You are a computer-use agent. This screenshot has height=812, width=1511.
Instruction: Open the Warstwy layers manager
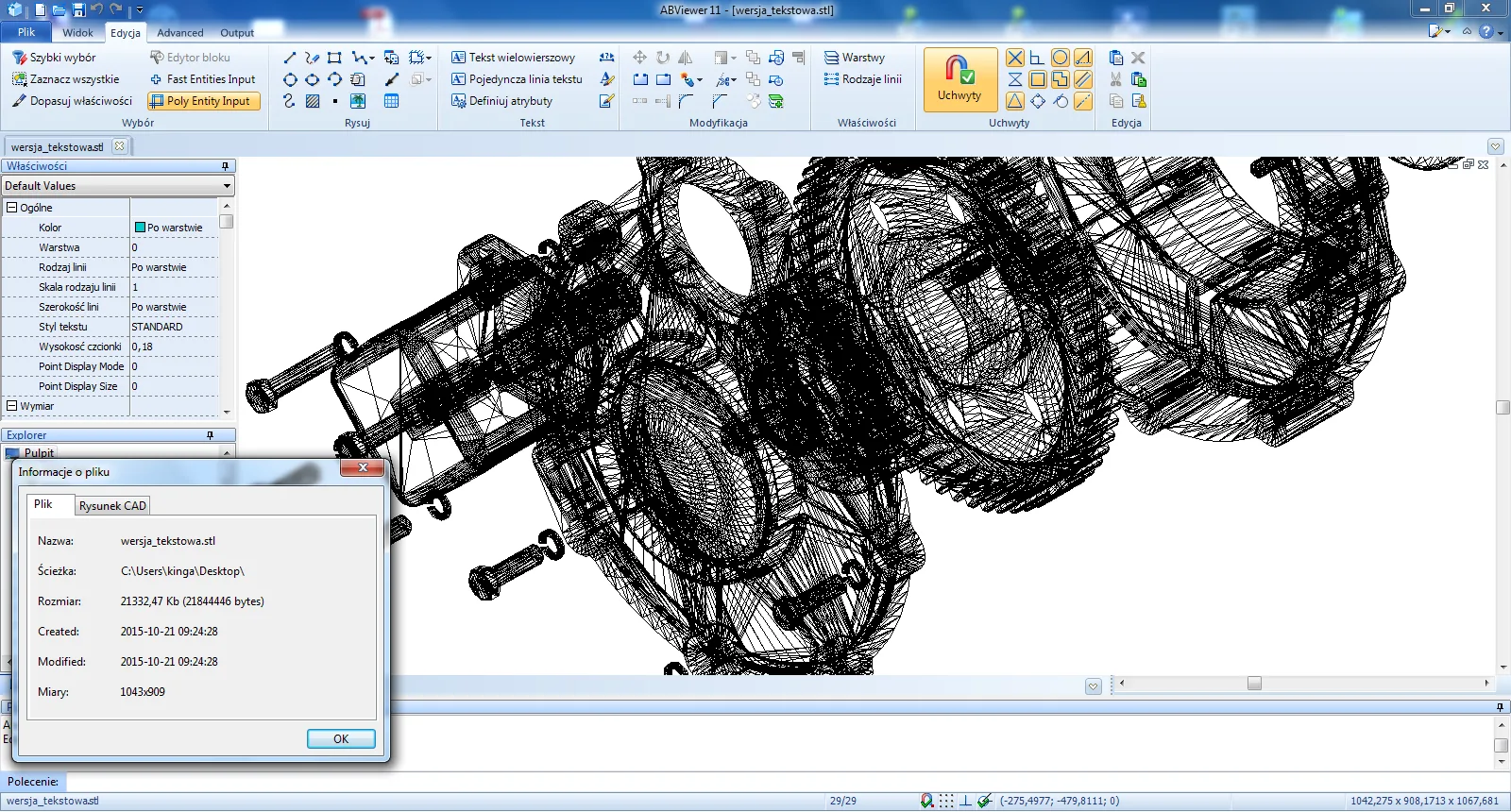[x=855, y=58]
